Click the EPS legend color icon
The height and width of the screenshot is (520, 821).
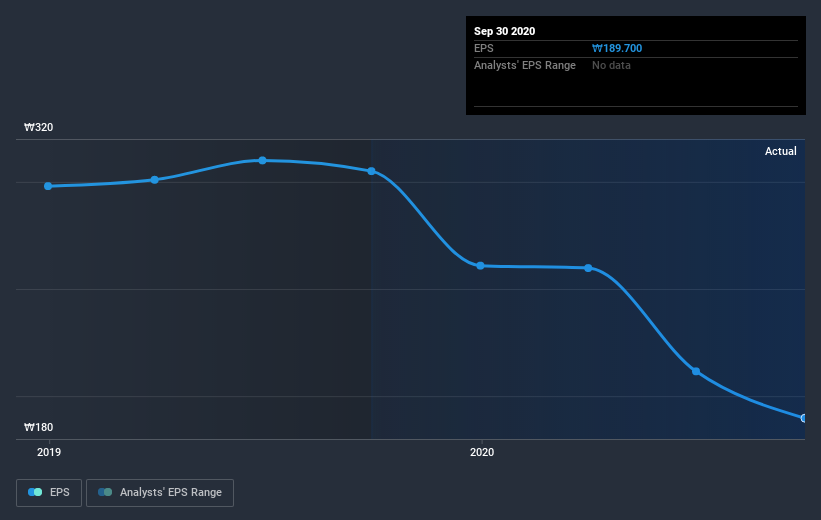[x=35, y=492]
